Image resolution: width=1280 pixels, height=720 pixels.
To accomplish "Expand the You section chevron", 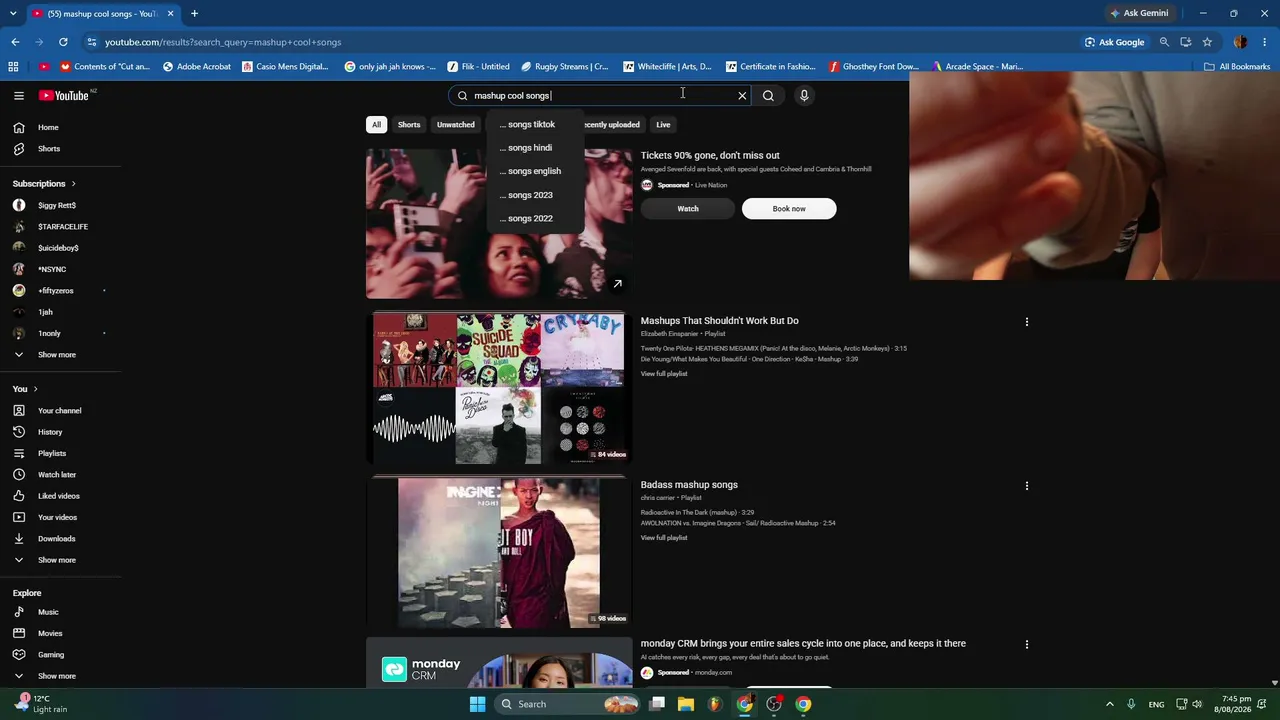I will (35, 389).
